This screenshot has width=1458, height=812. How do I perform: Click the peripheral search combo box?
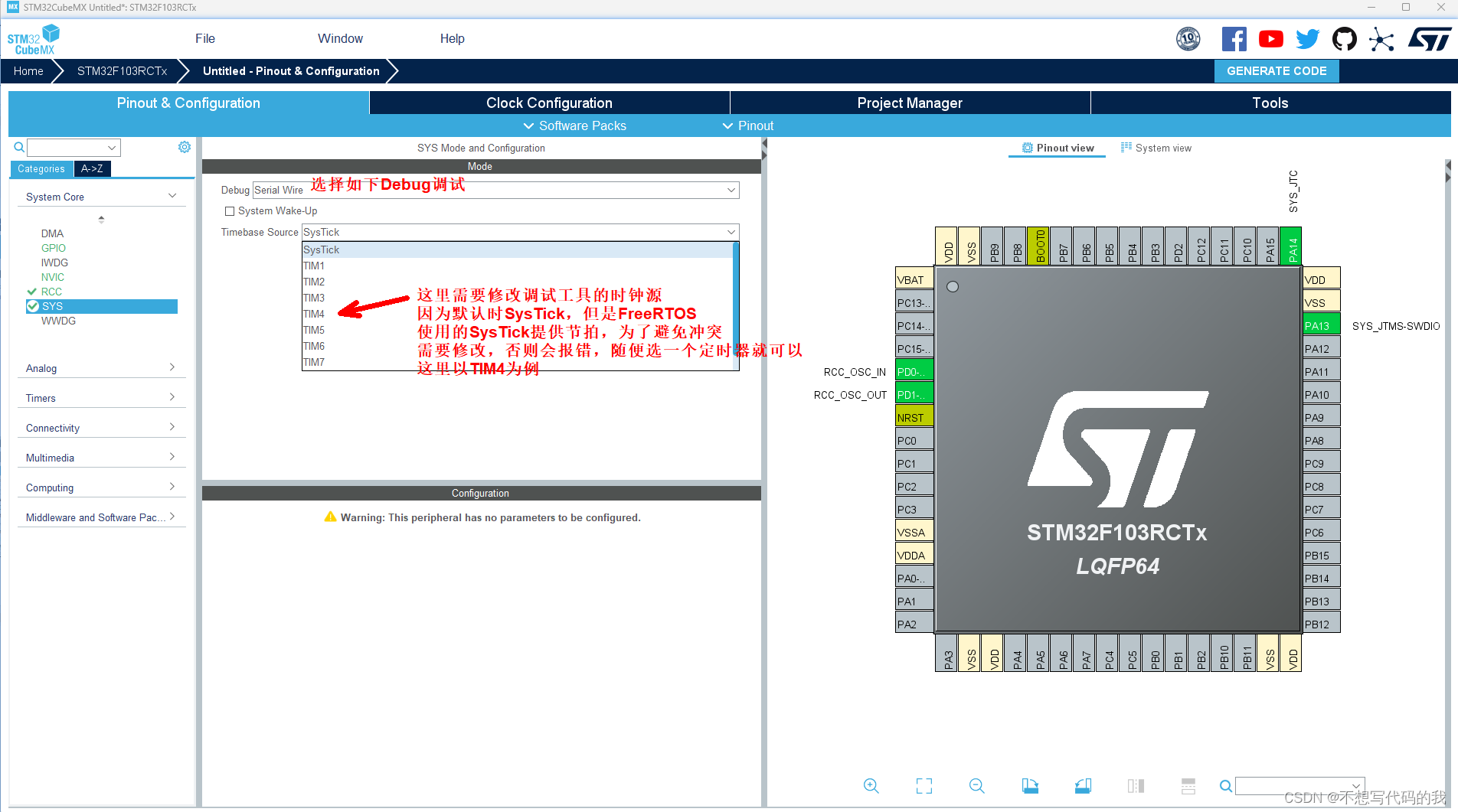(x=74, y=148)
